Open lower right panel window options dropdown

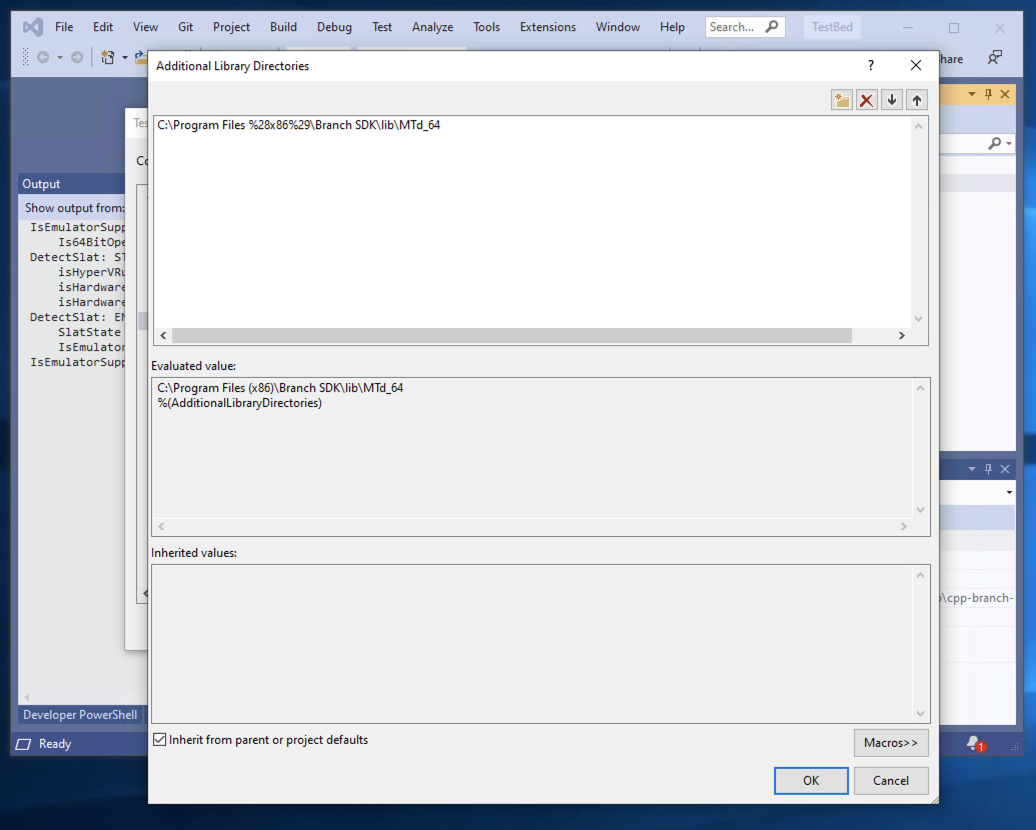coord(972,469)
